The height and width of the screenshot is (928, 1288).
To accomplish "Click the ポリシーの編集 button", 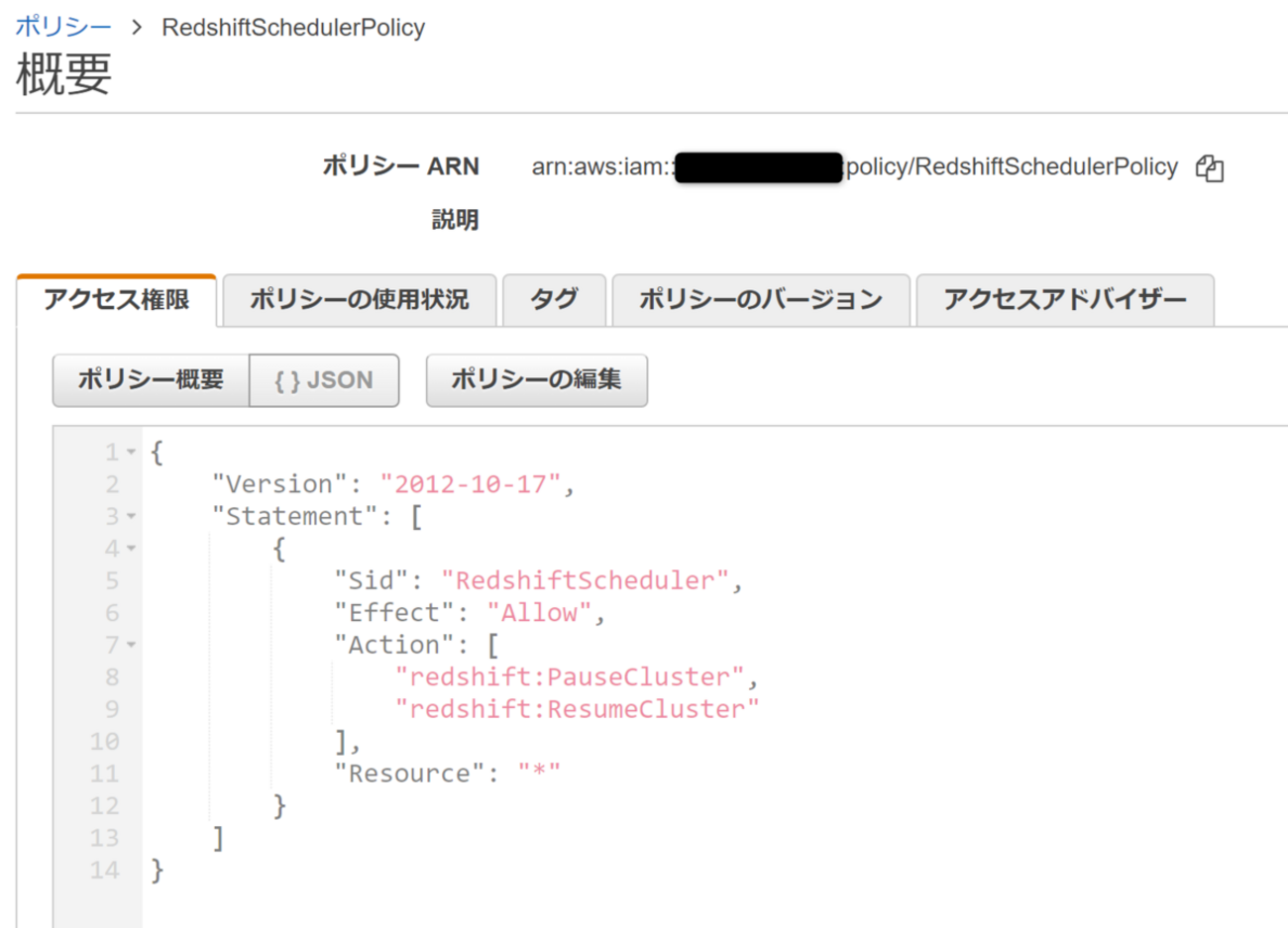I will click(536, 380).
